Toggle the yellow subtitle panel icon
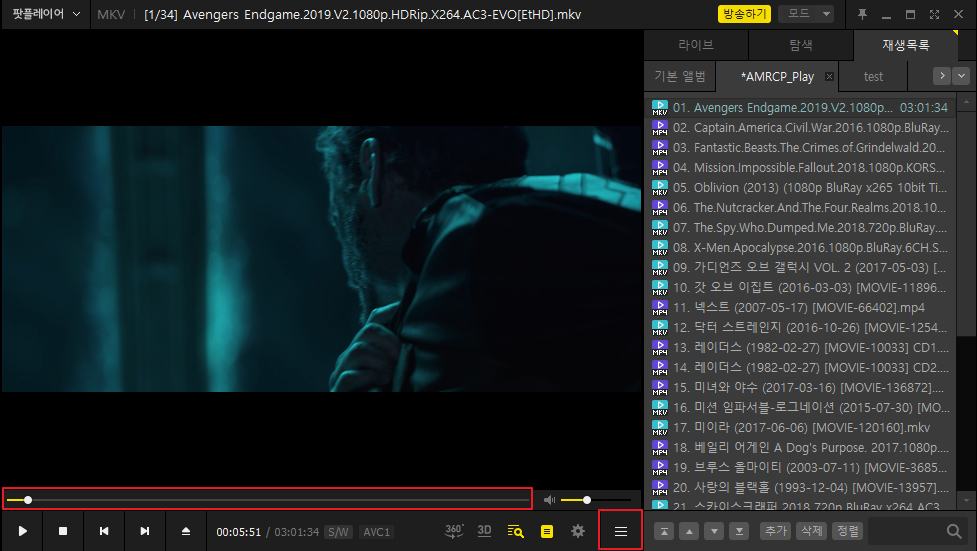 tap(547, 531)
